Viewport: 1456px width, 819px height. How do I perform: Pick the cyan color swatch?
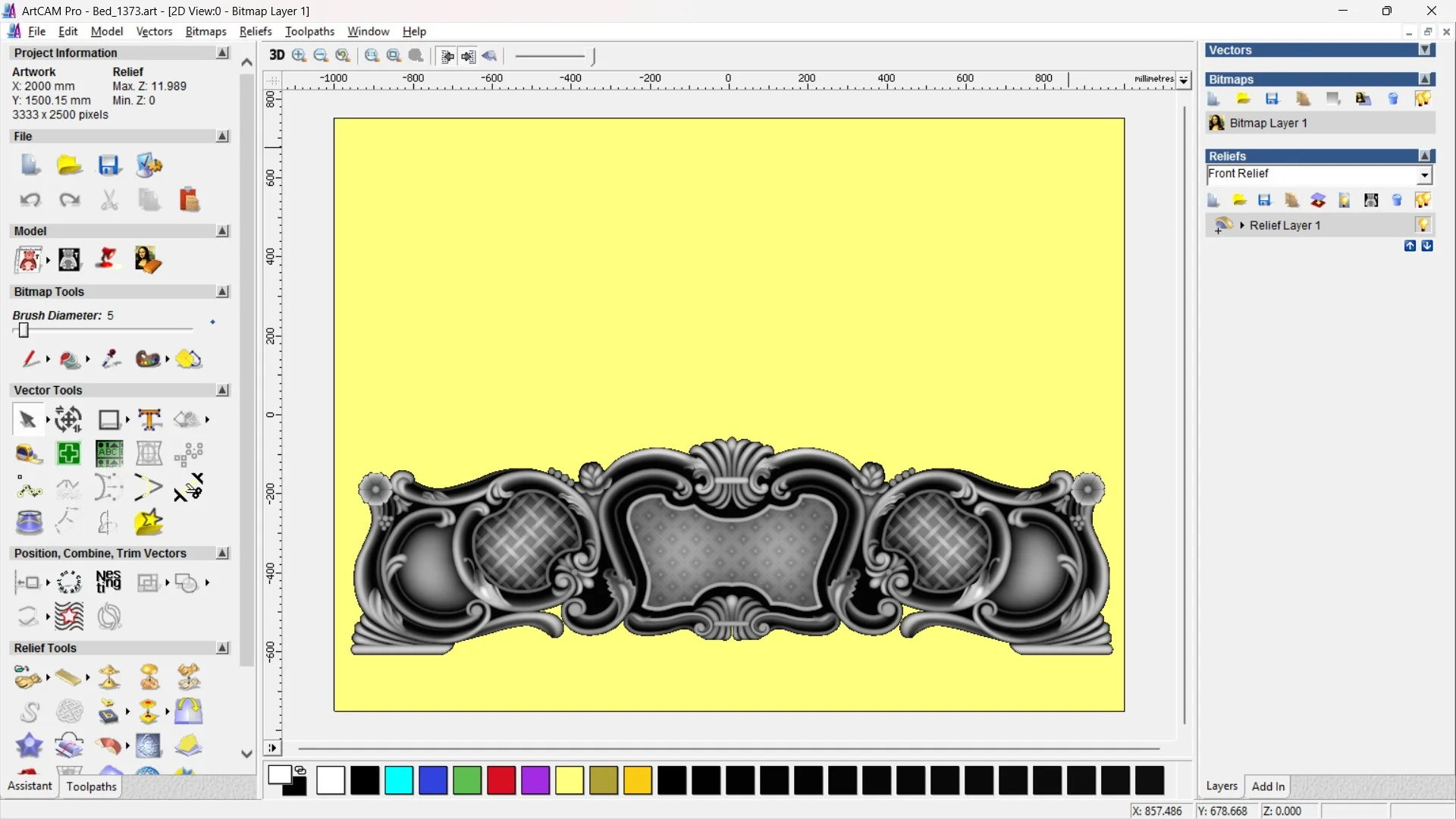click(399, 780)
